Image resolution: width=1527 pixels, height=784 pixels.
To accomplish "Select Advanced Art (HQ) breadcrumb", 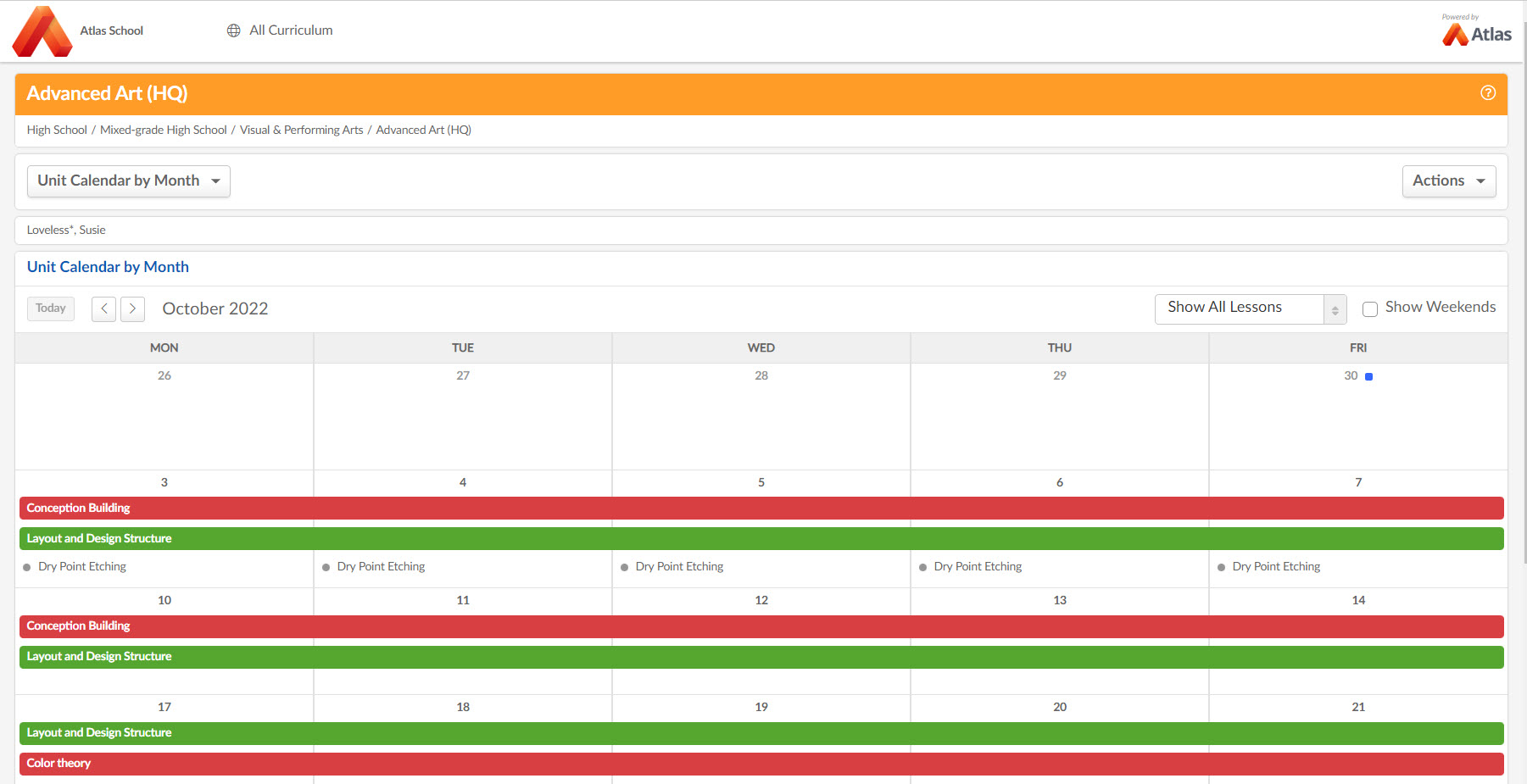I will pyautogui.click(x=423, y=130).
